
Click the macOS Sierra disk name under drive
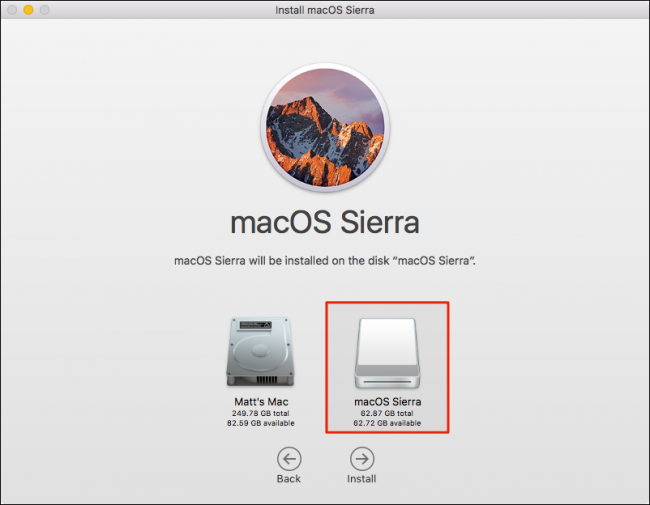pos(388,401)
